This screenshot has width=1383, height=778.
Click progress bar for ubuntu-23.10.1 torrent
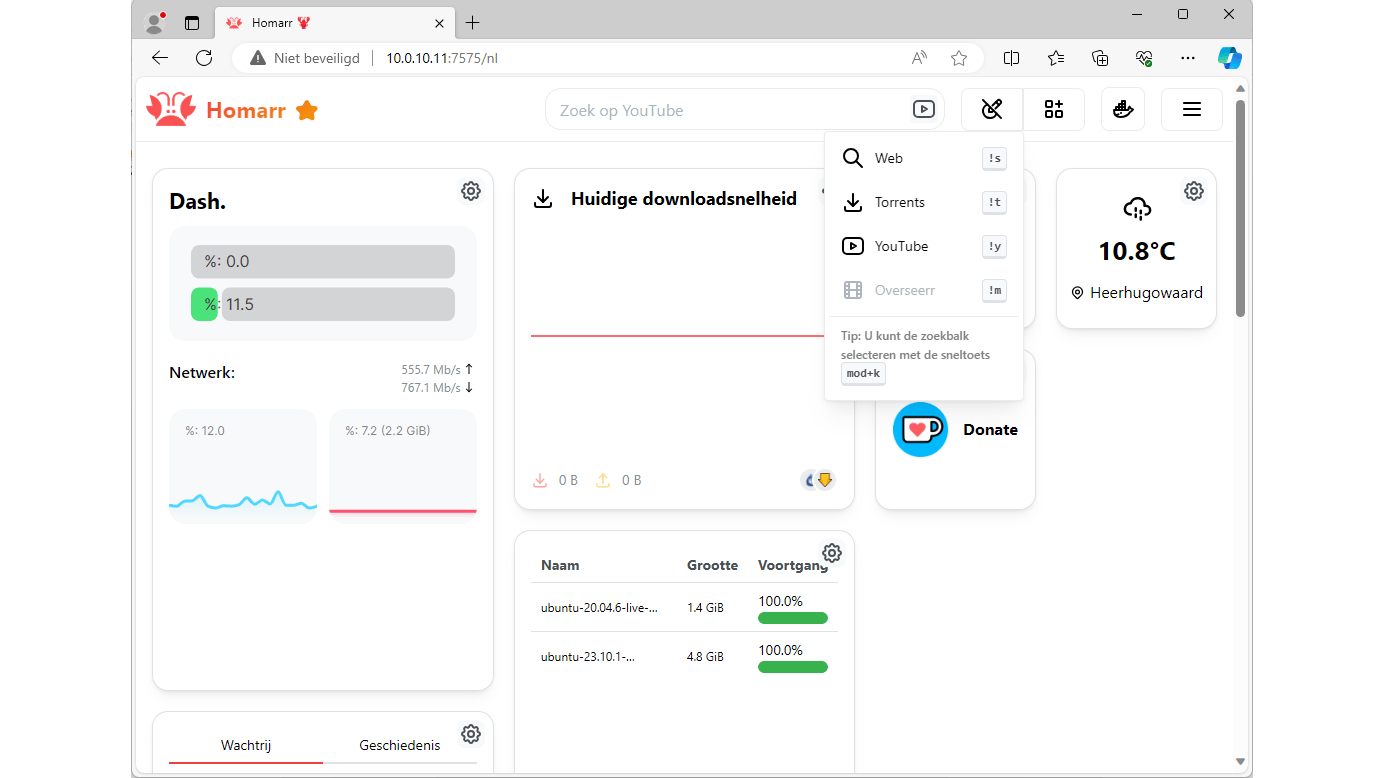pos(793,667)
